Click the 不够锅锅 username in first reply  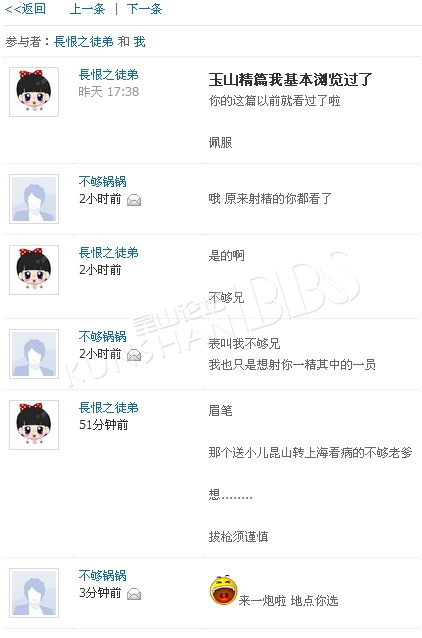click(x=103, y=181)
